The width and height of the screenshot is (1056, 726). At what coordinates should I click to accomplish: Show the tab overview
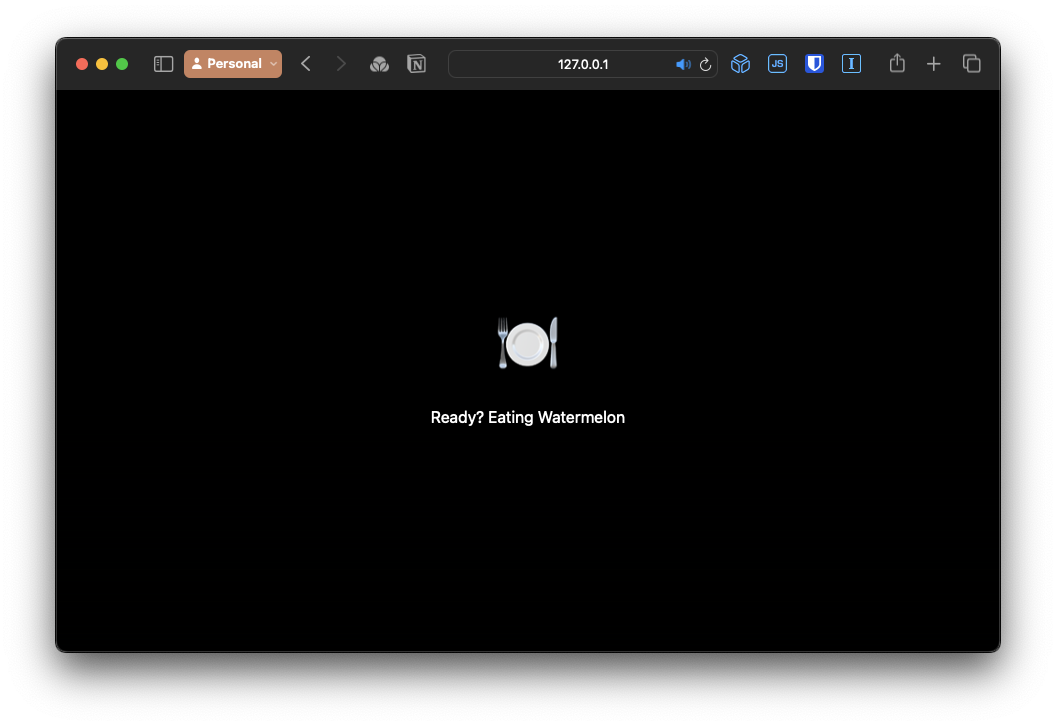(971, 64)
